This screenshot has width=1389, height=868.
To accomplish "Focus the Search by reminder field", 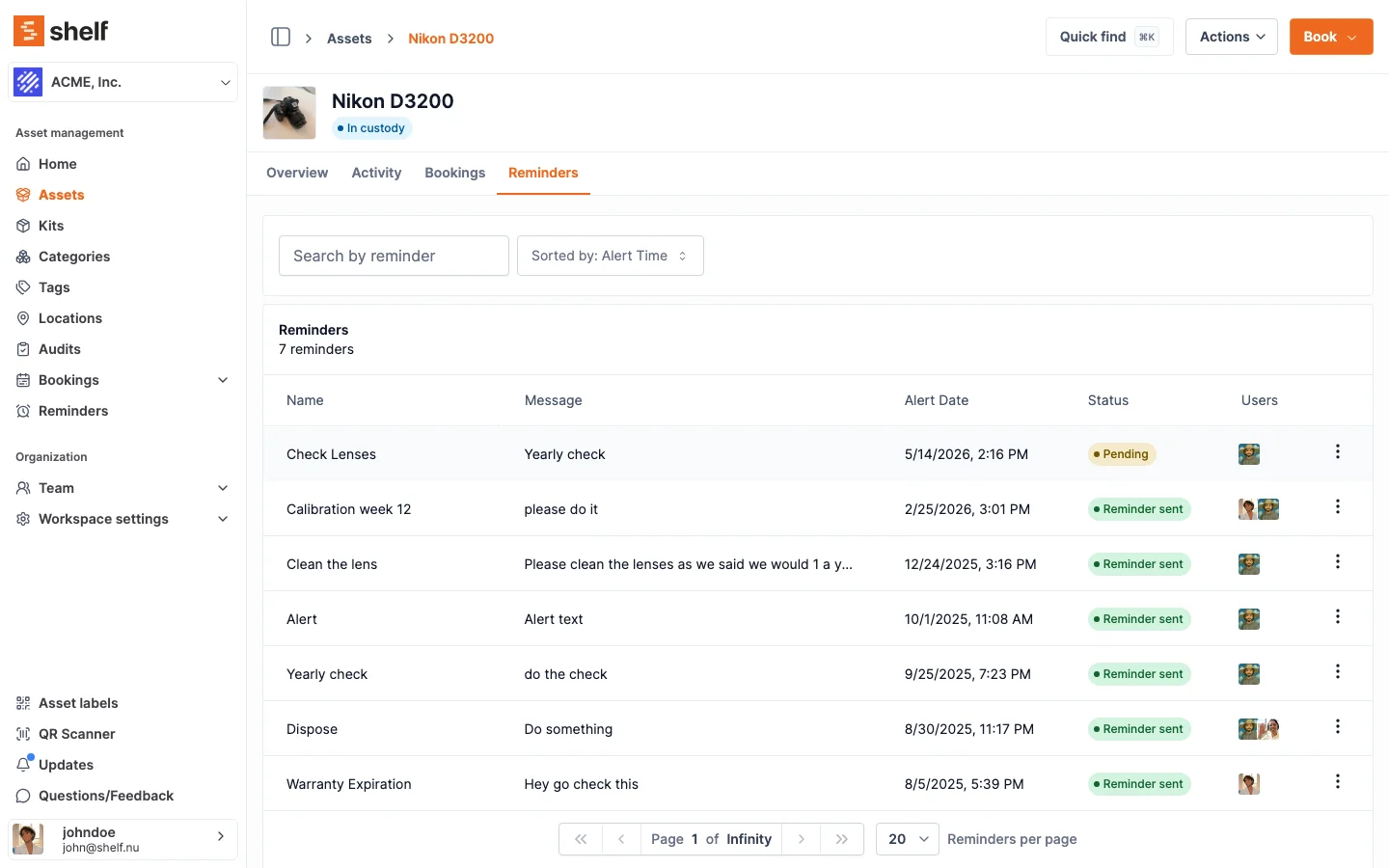I will pos(394,256).
